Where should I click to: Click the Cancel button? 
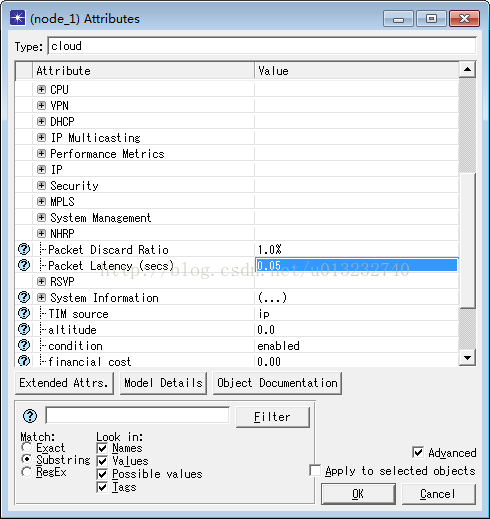coord(438,494)
